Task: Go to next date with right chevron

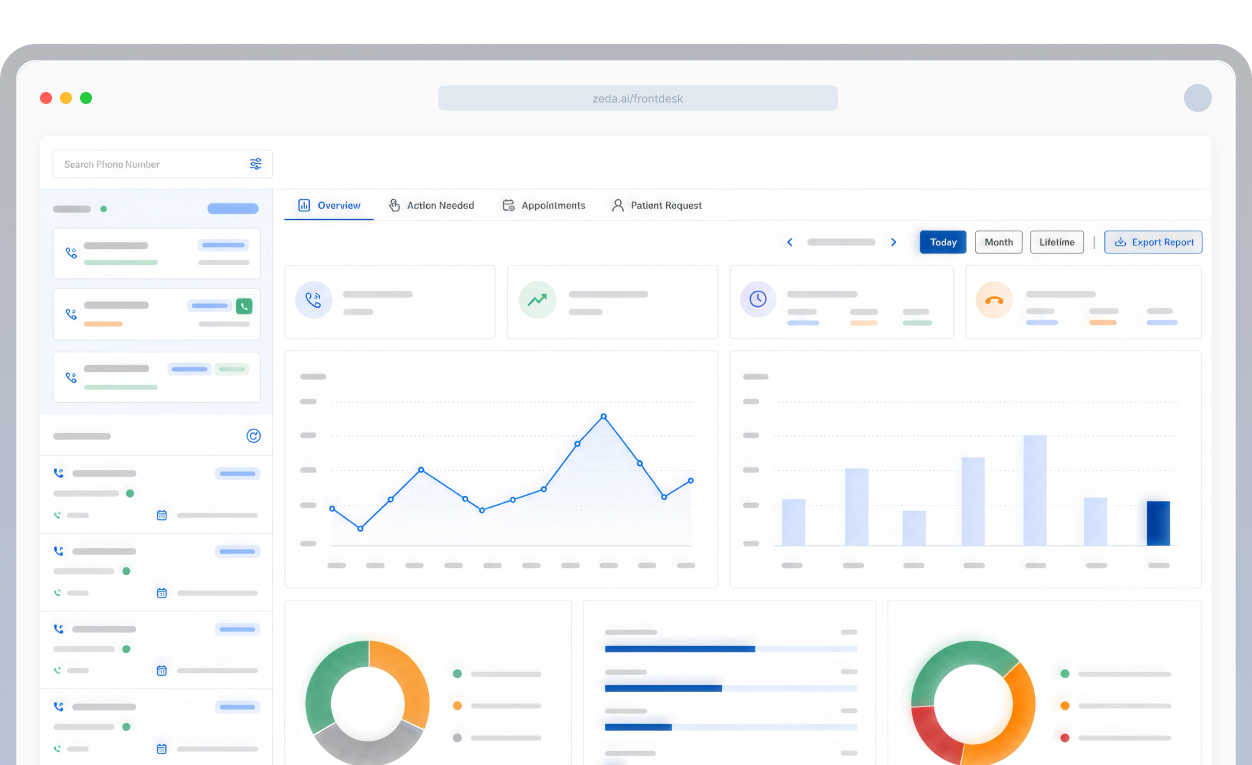Action: click(894, 242)
